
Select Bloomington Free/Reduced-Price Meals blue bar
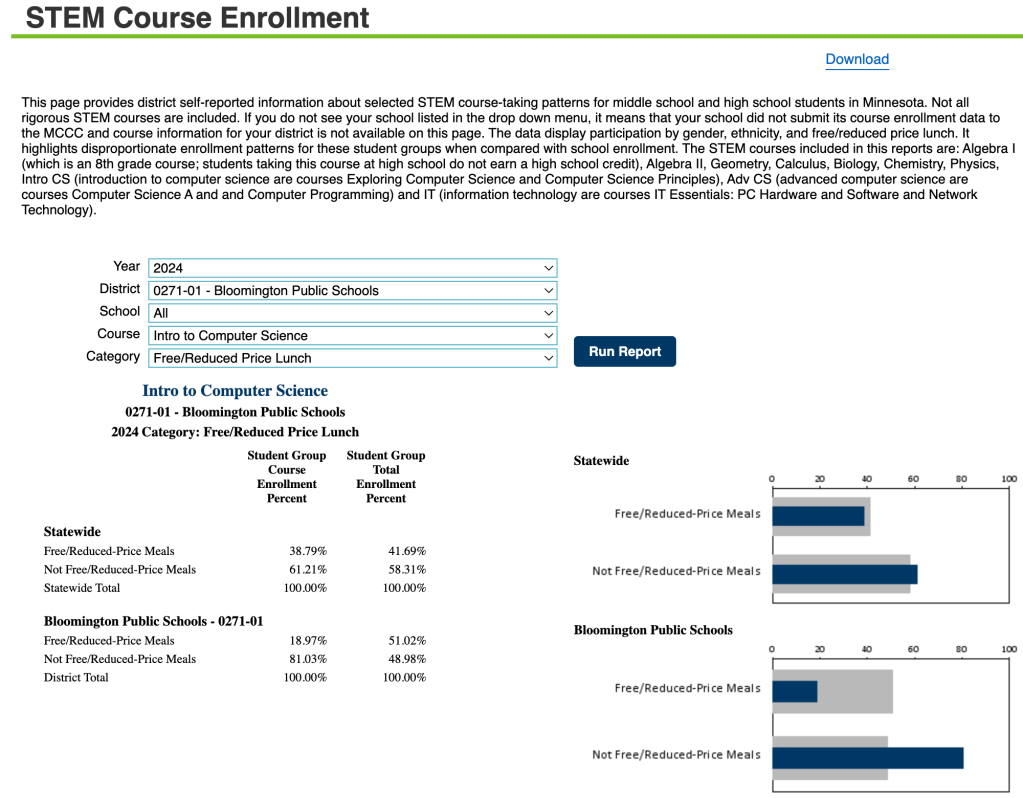click(x=795, y=691)
